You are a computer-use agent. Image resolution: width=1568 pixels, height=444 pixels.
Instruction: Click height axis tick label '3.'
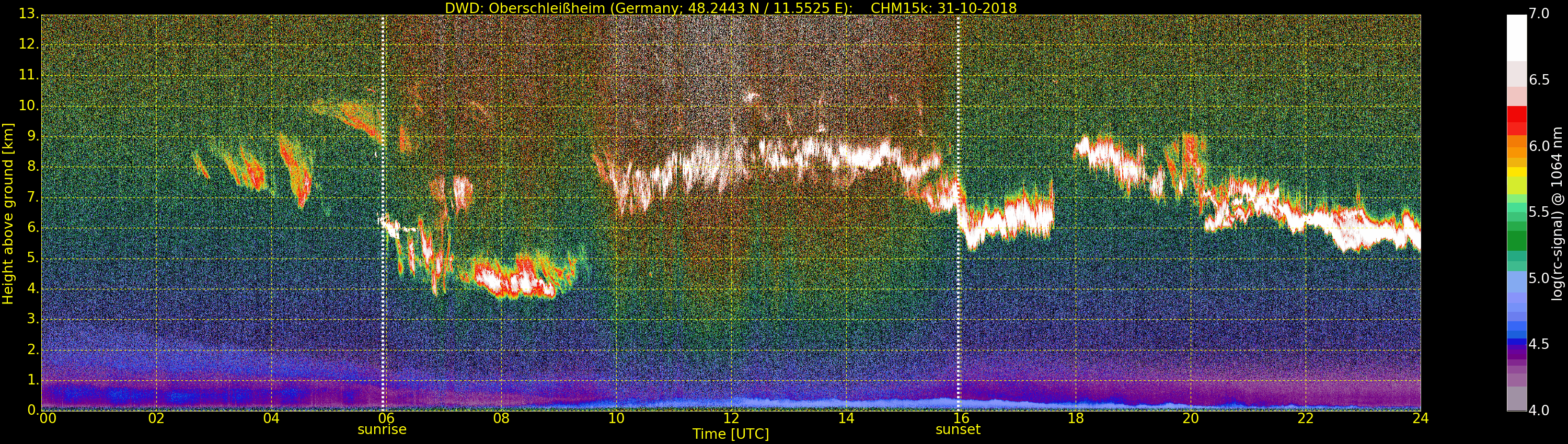[33, 319]
